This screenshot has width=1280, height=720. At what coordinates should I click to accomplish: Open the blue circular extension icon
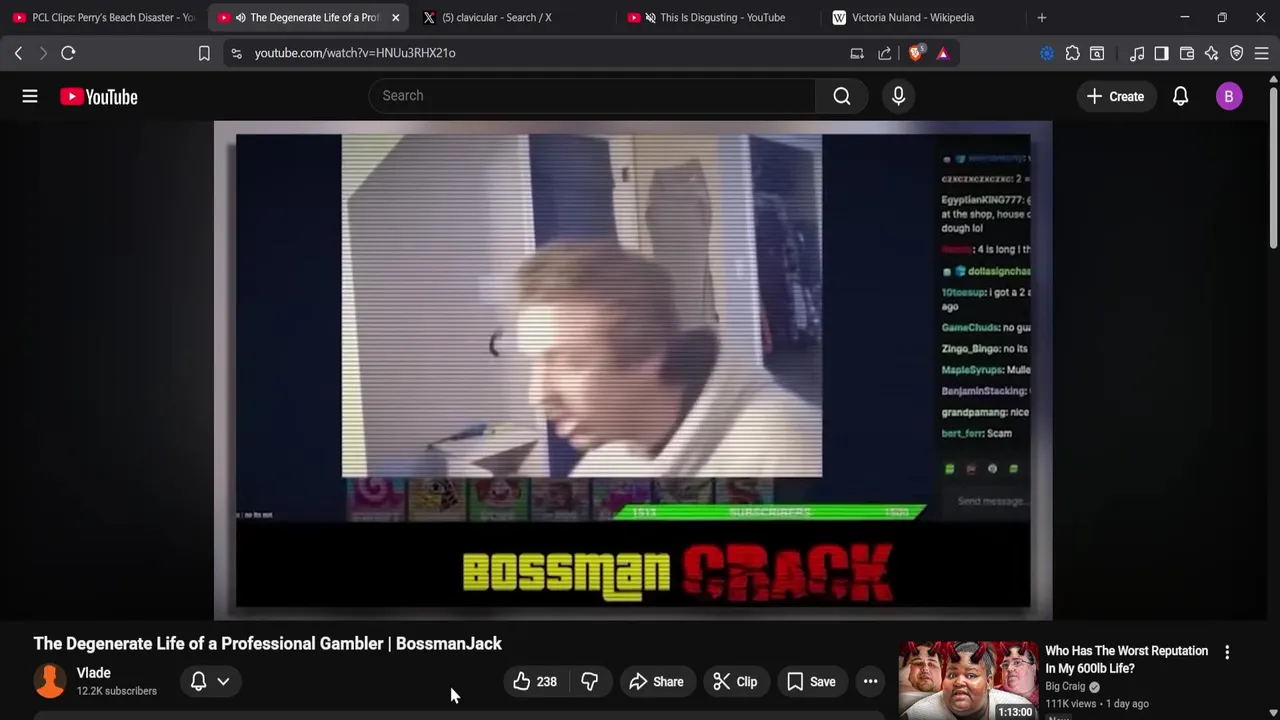point(1047,53)
